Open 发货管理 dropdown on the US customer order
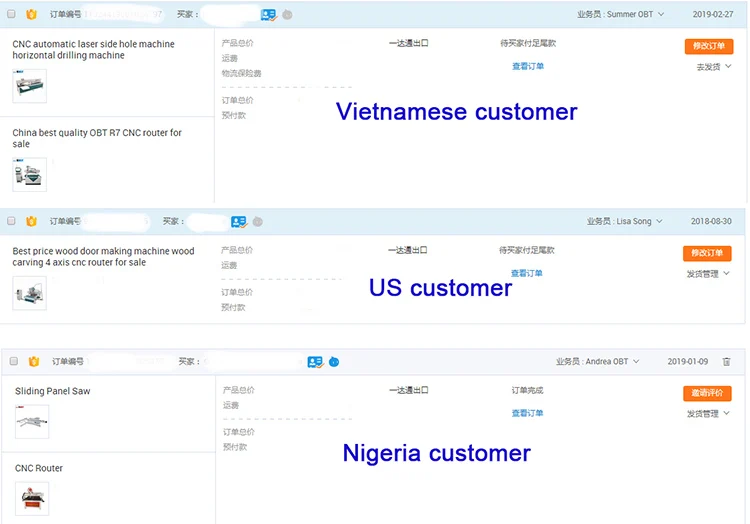The image size is (750, 524). pos(708,273)
